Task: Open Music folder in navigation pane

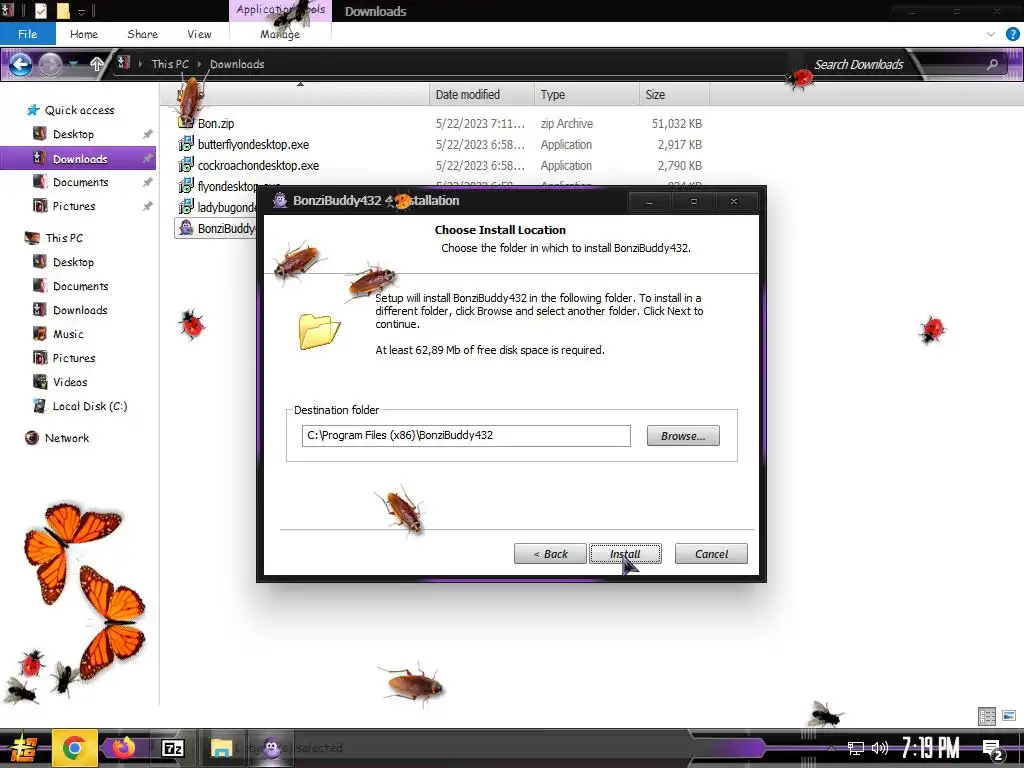Action: 68,334
